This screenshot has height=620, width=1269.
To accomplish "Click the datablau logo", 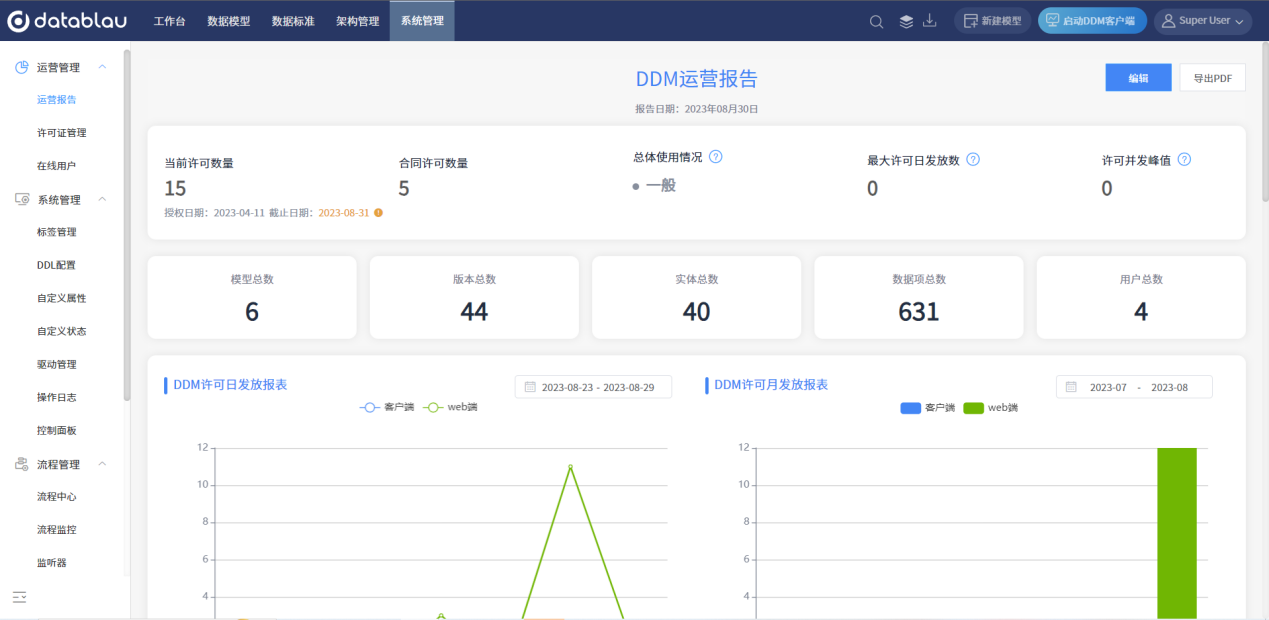I will click(x=68, y=21).
